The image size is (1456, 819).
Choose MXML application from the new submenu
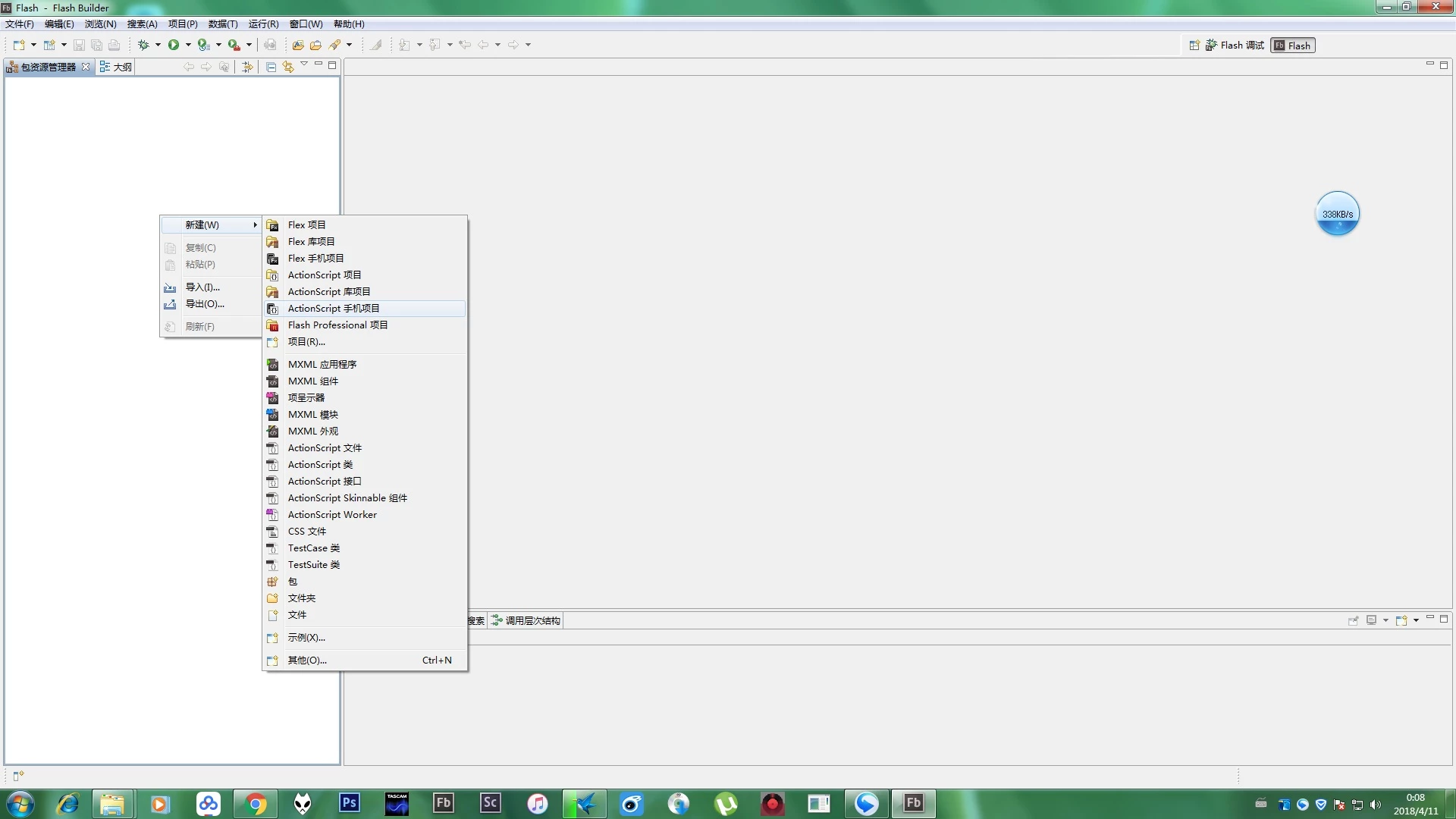click(322, 365)
